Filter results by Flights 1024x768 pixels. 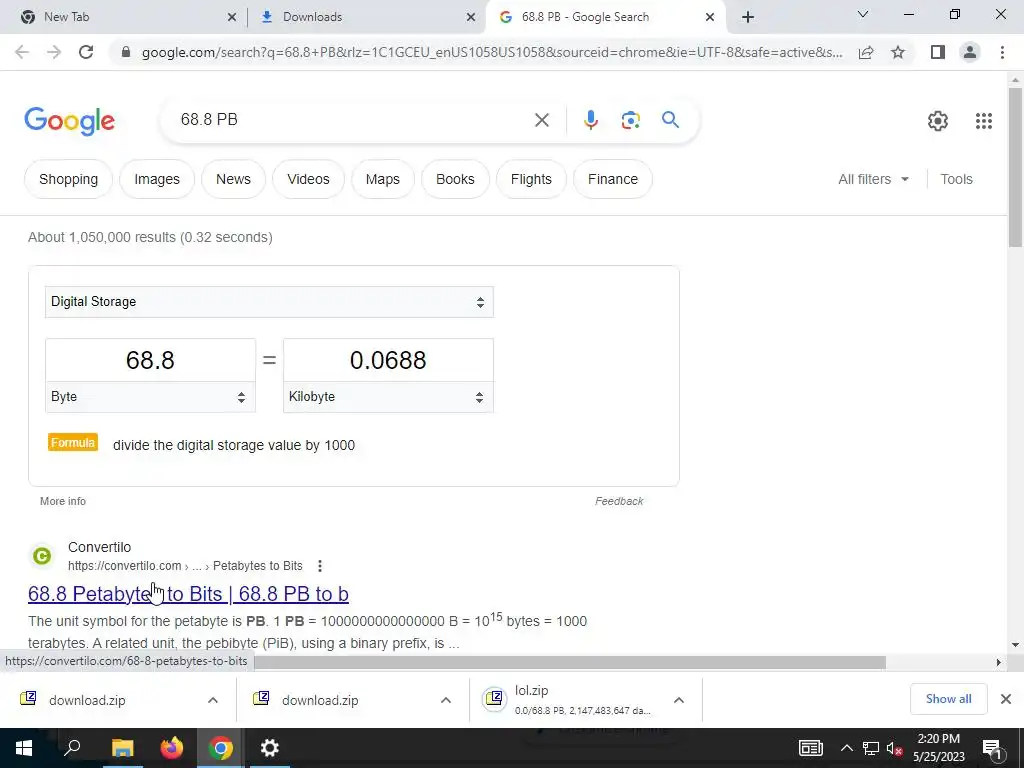click(x=531, y=179)
